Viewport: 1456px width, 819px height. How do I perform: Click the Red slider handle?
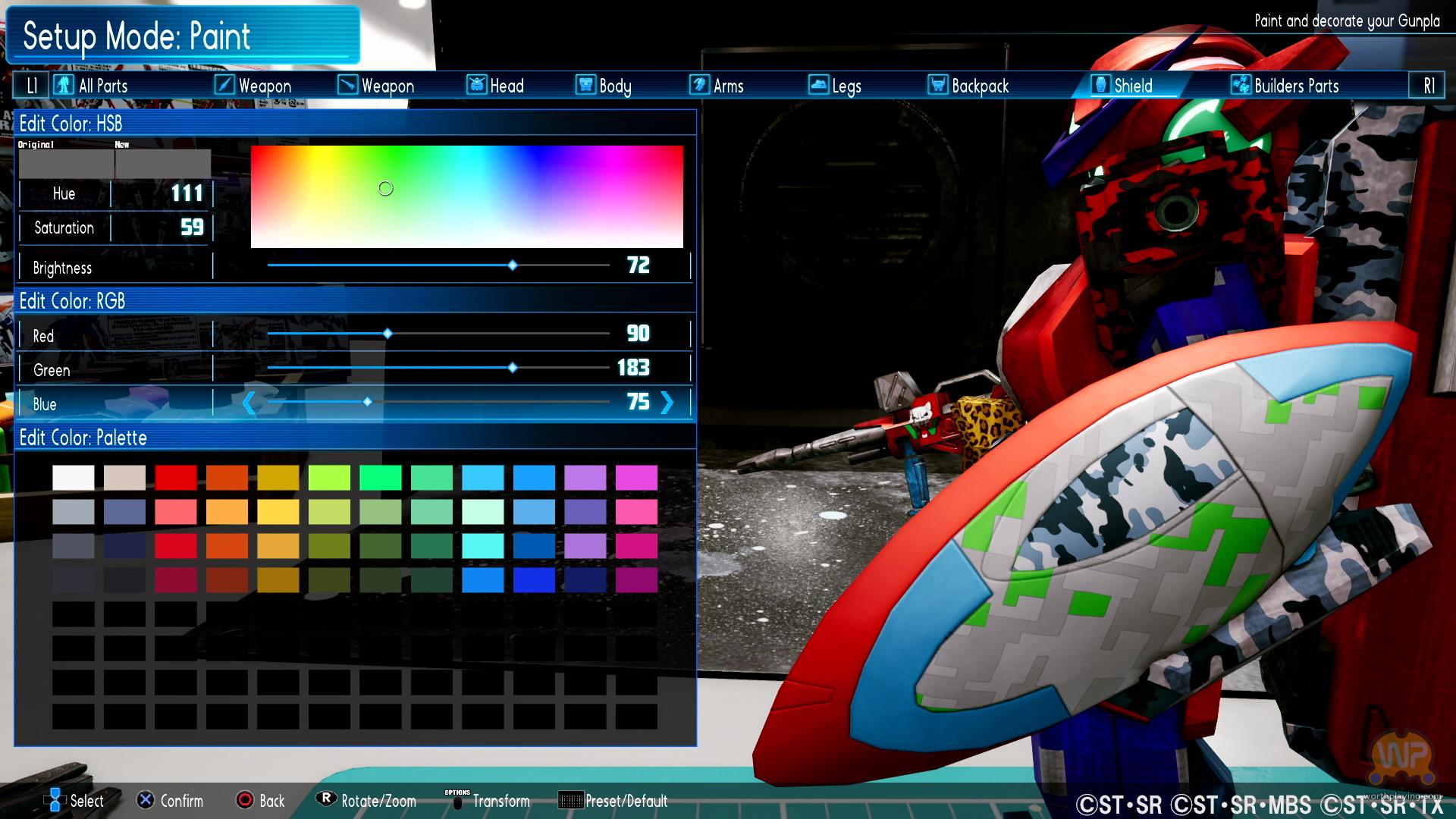pyautogui.click(x=388, y=334)
